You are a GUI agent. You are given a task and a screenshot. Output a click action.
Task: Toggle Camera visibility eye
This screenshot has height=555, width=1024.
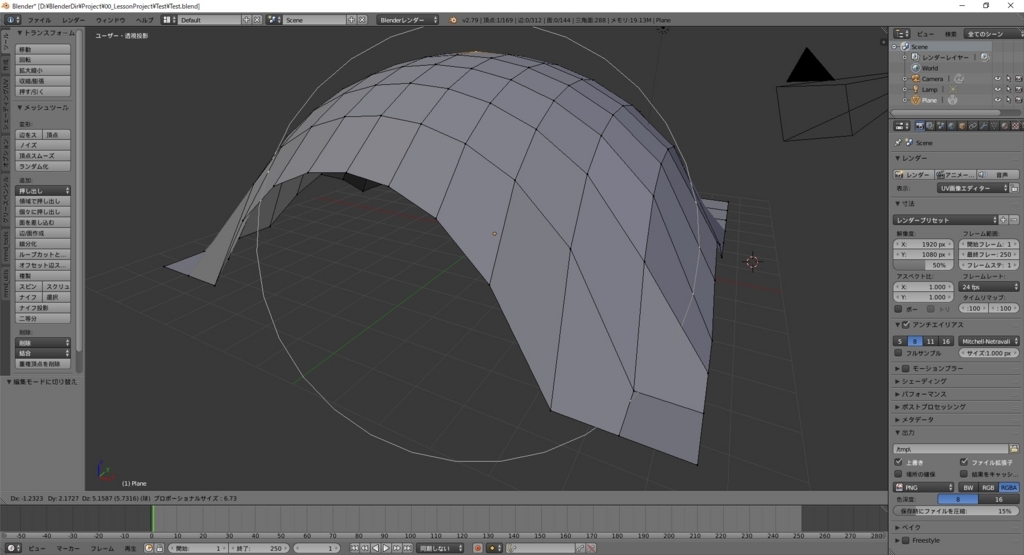(997, 79)
